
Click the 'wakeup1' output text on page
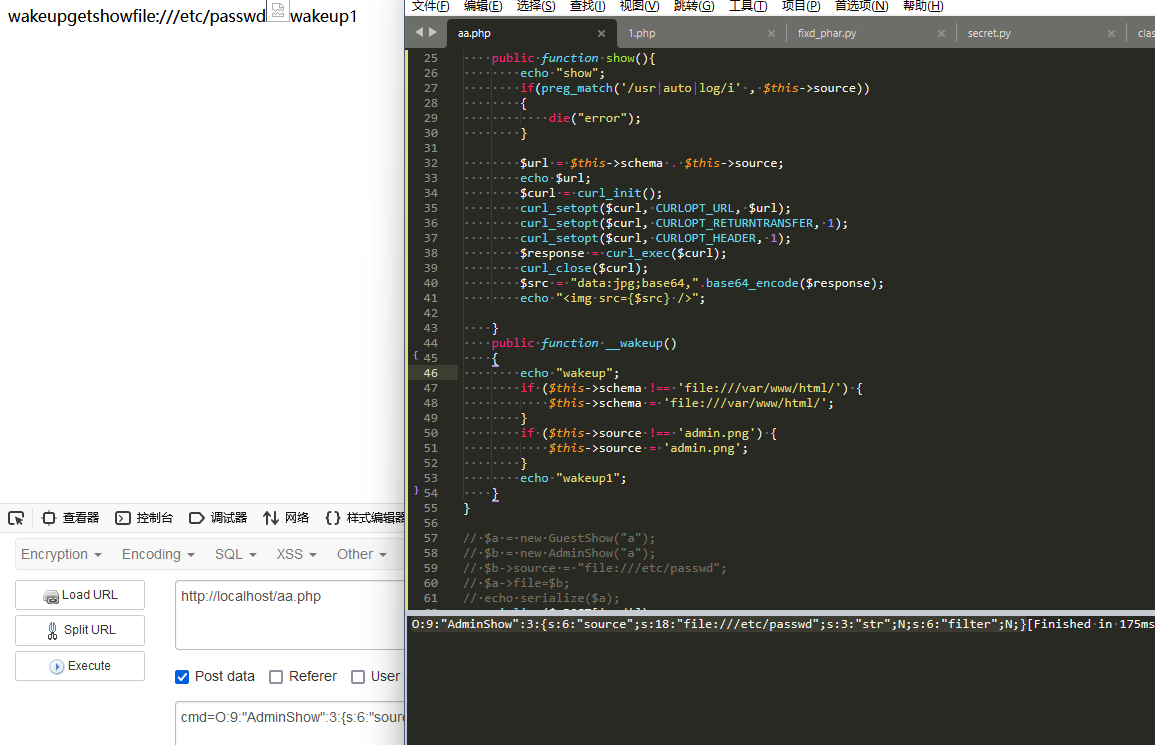click(x=323, y=16)
